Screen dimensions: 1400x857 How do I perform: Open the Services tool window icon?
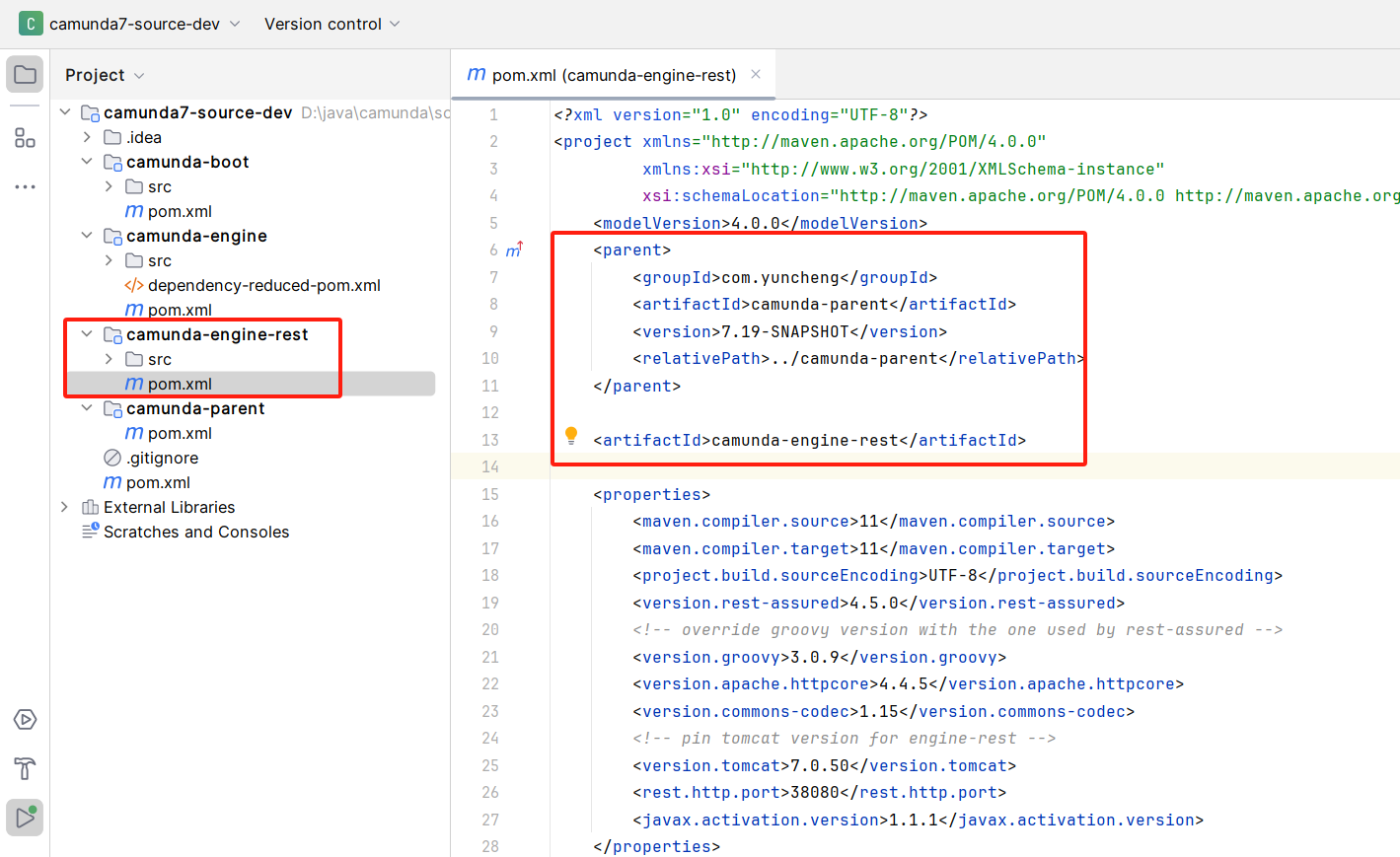25,720
